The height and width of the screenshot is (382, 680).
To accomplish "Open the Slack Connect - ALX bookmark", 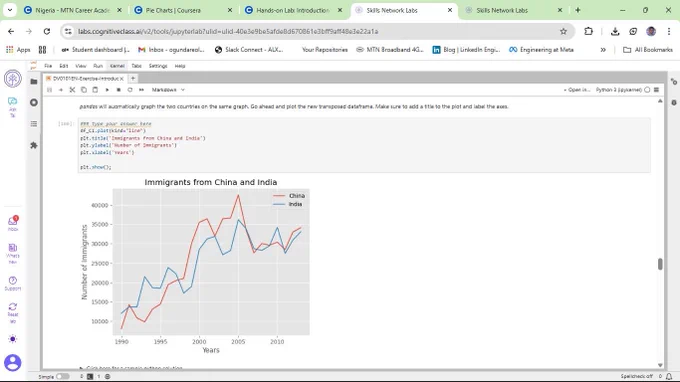I will point(249,50).
